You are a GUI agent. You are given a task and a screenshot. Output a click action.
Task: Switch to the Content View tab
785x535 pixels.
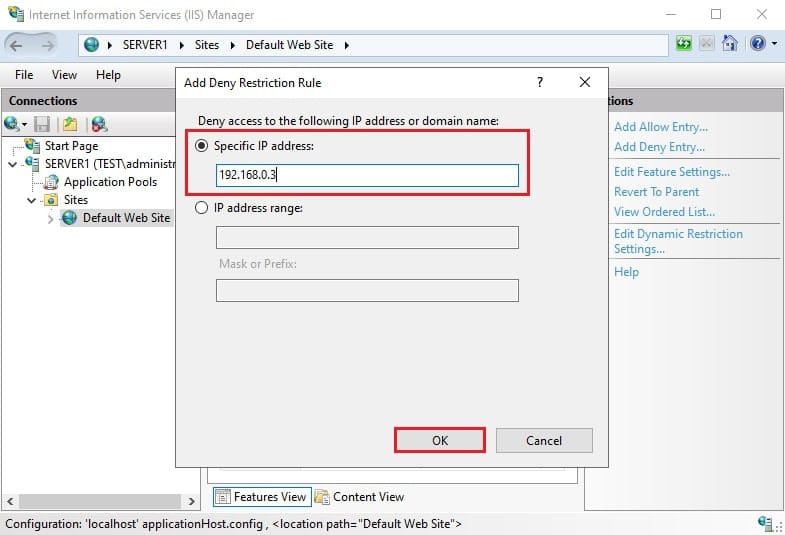[359, 496]
